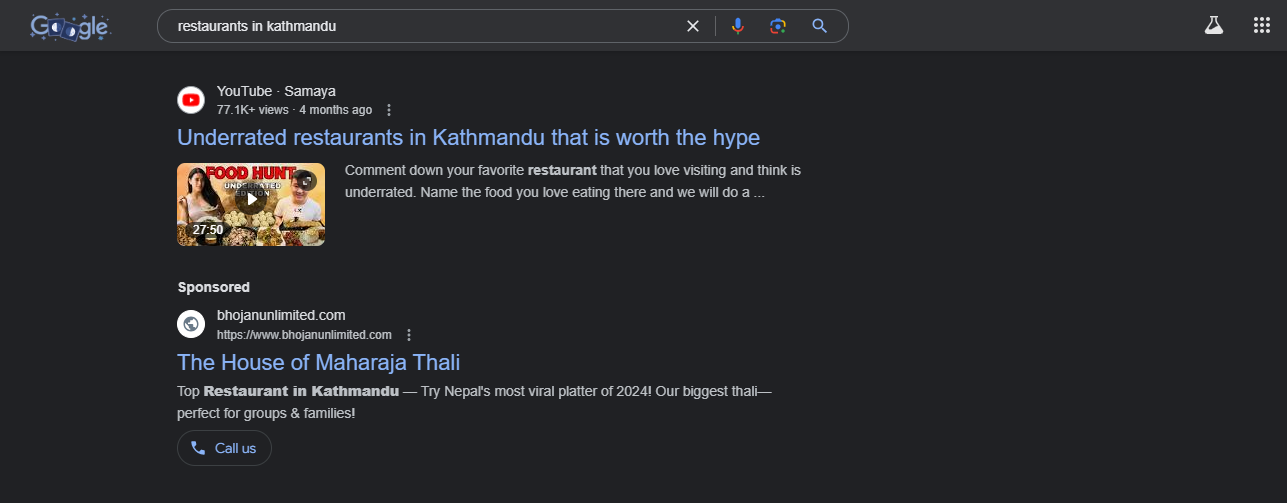Open Search Labs flask icon
The height and width of the screenshot is (503, 1287).
click(1214, 26)
